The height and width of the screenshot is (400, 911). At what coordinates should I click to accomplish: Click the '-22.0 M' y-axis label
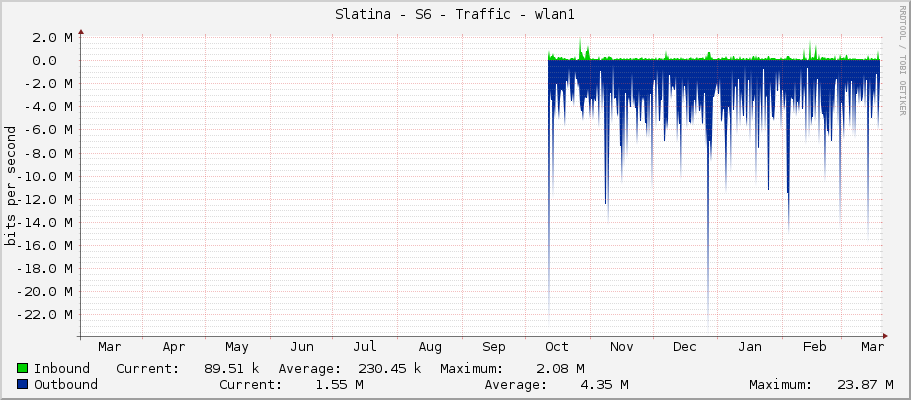tap(44, 315)
